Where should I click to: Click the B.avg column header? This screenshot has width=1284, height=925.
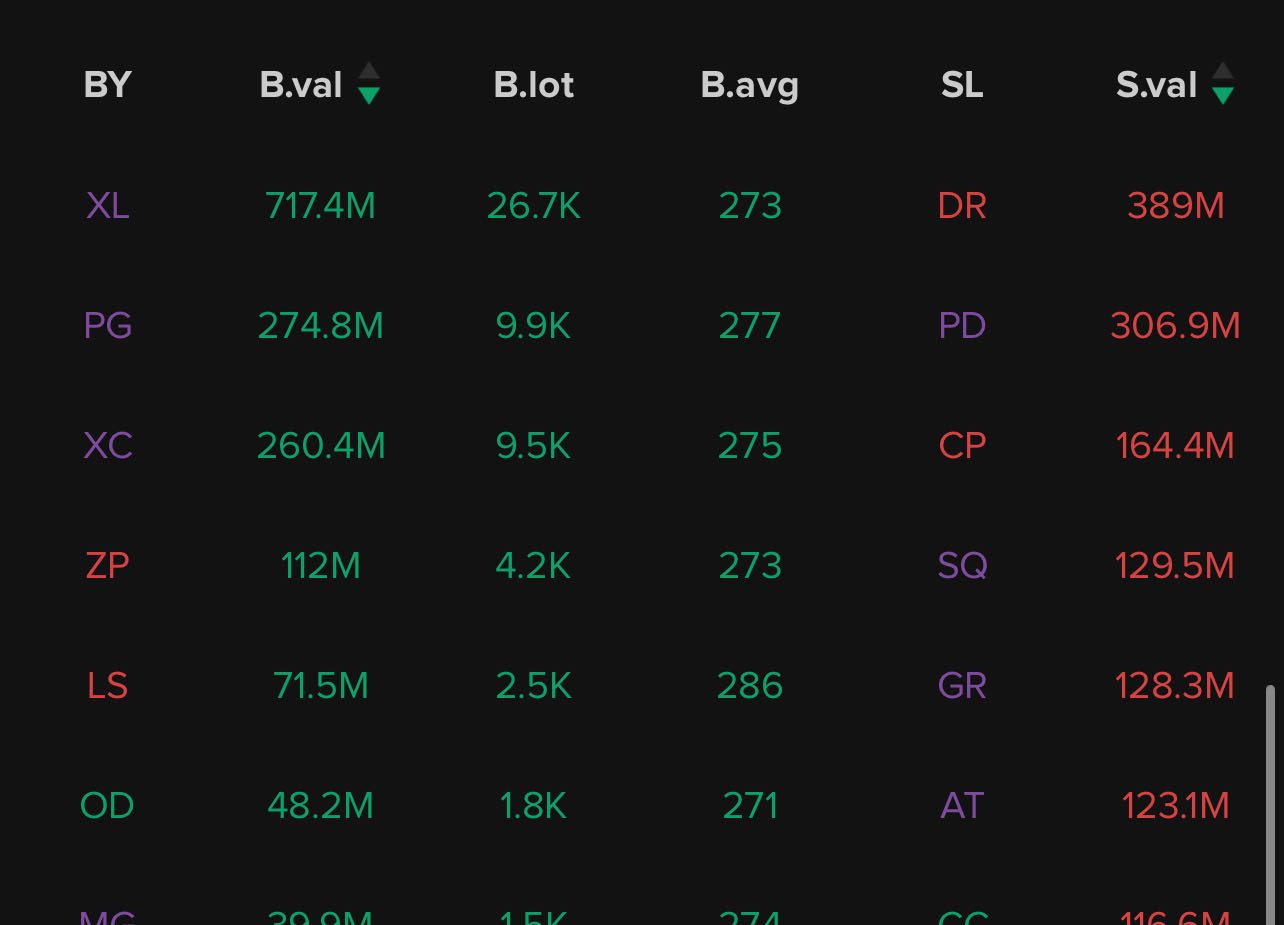tap(749, 85)
